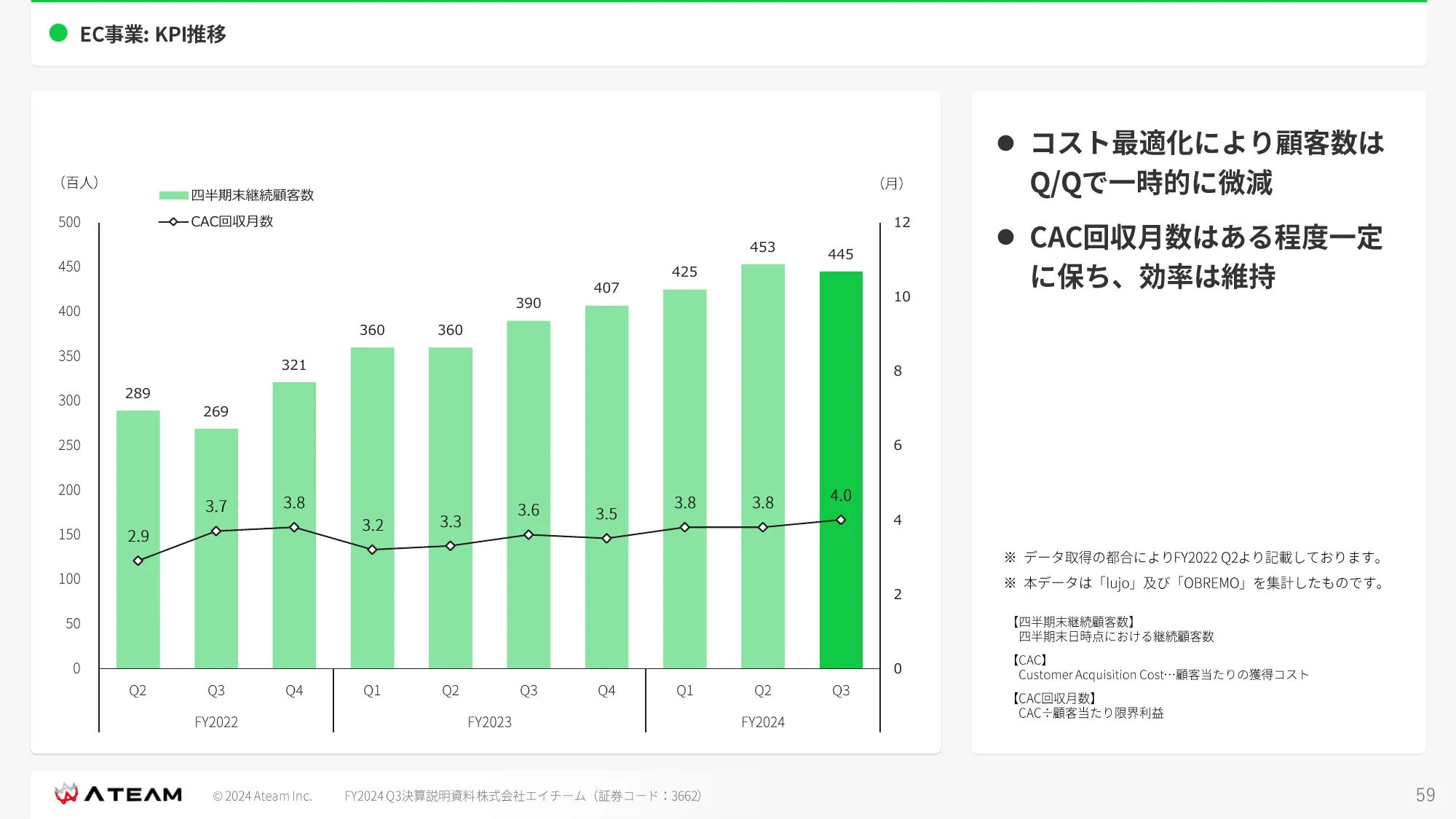
Task: Click the footnote mentioning FY2022 Q2より記載
Action: tap(1195, 558)
